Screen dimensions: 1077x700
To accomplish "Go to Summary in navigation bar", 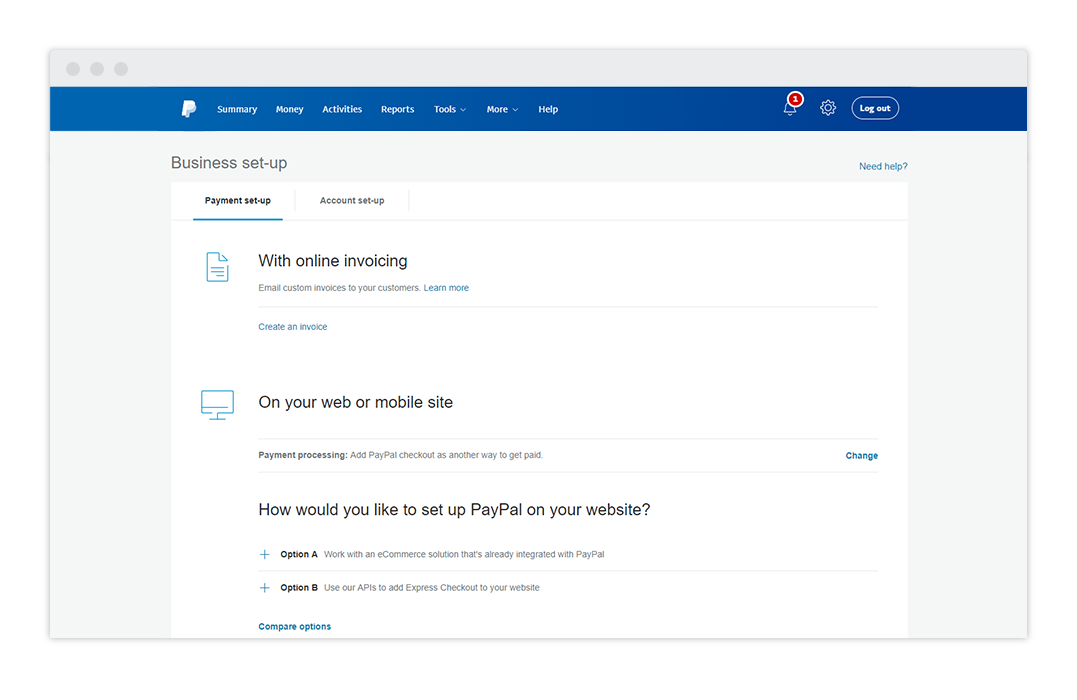I will coord(237,109).
